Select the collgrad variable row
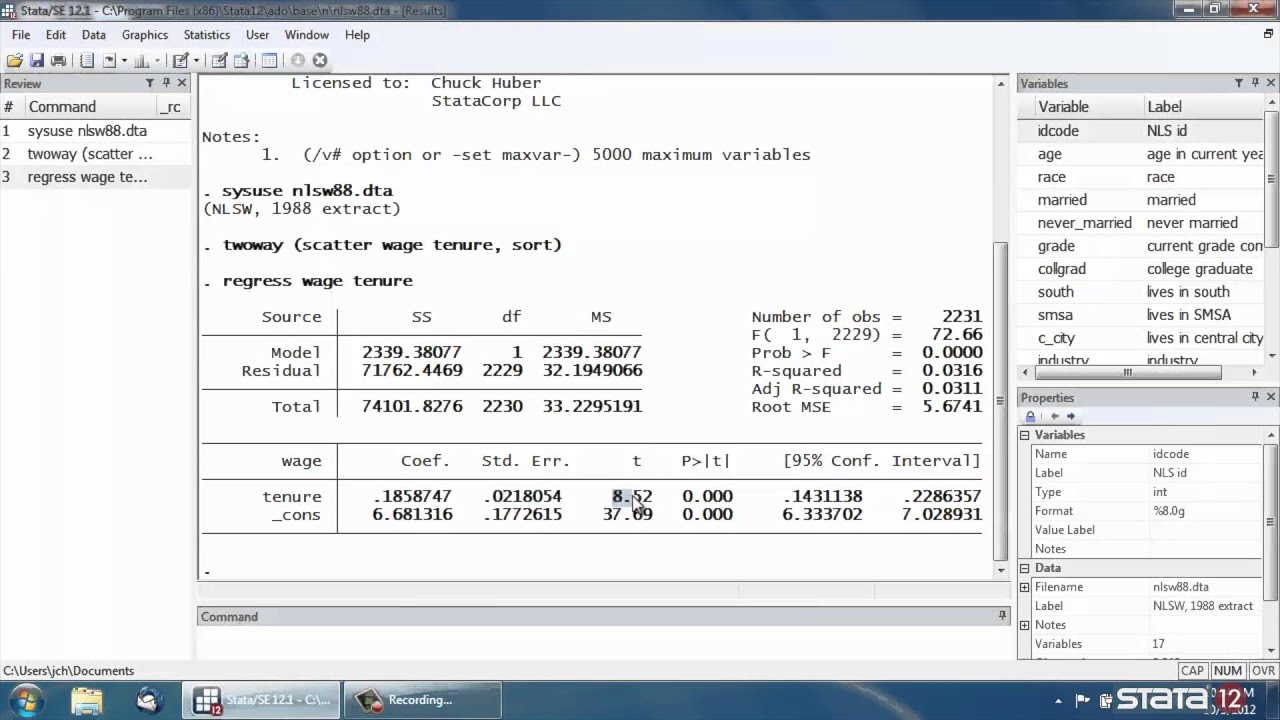 click(1142, 269)
